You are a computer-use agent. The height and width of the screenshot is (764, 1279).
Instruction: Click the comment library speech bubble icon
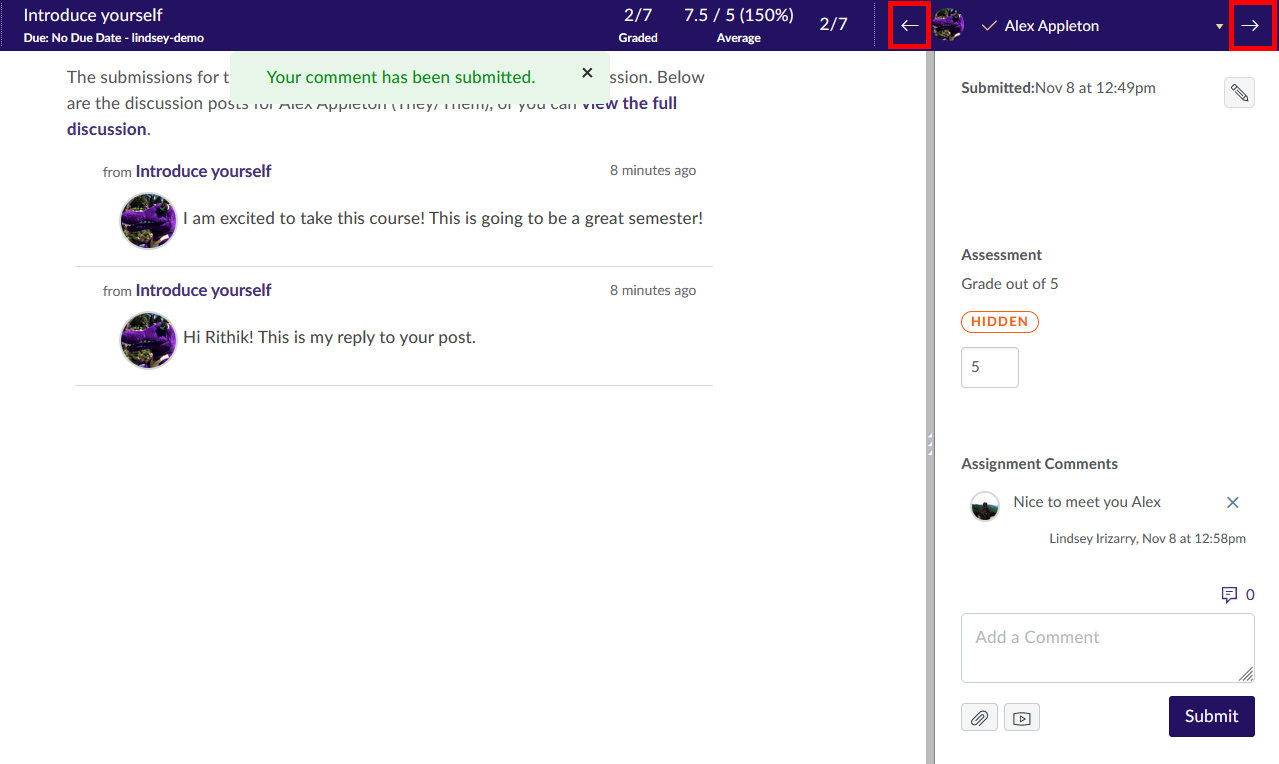[1229, 595]
